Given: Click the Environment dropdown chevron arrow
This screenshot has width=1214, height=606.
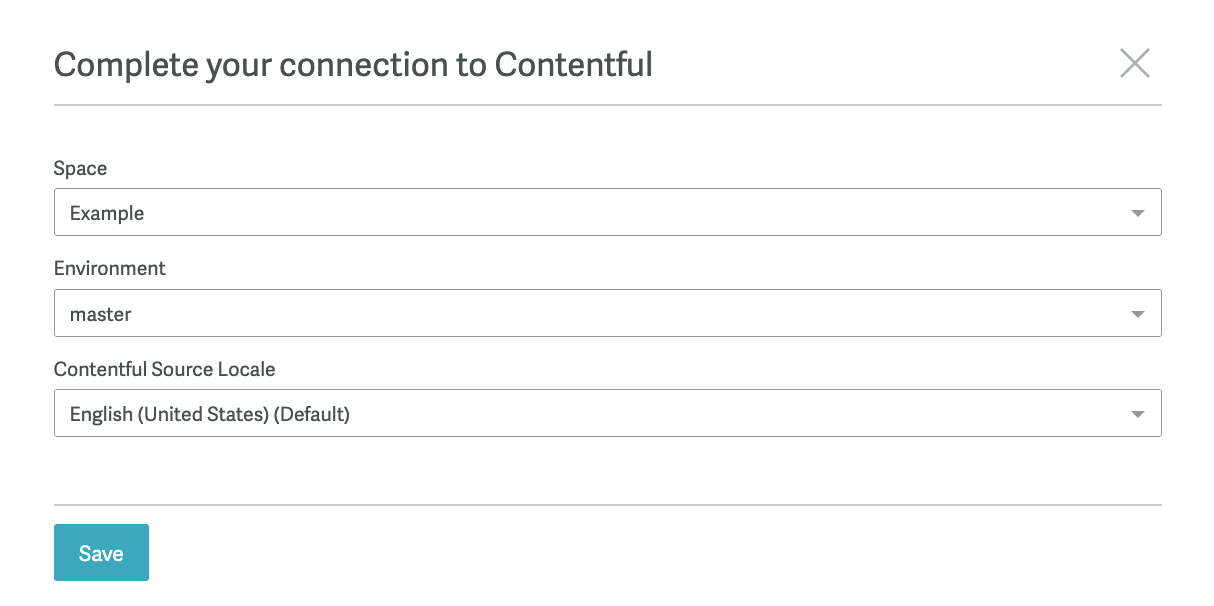Looking at the screenshot, I should [x=1137, y=313].
